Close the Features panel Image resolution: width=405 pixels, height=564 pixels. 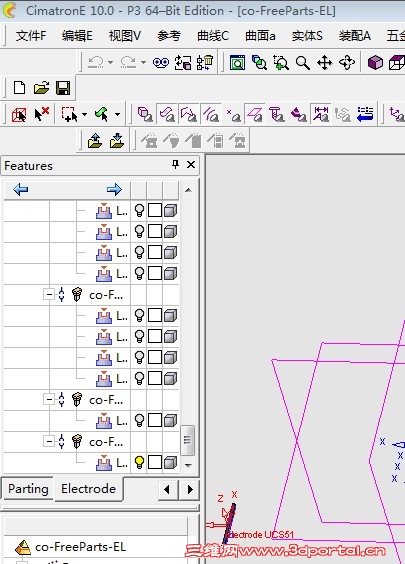coord(191,165)
